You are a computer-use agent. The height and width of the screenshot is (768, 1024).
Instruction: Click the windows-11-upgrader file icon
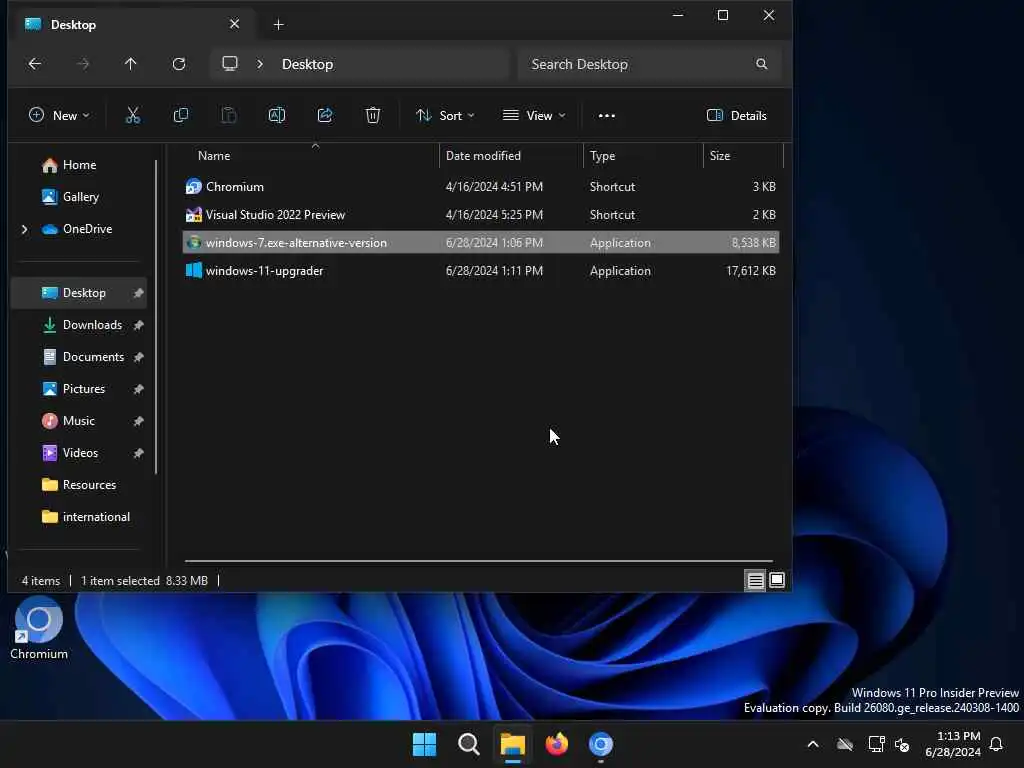pyautogui.click(x=193, y=270)
